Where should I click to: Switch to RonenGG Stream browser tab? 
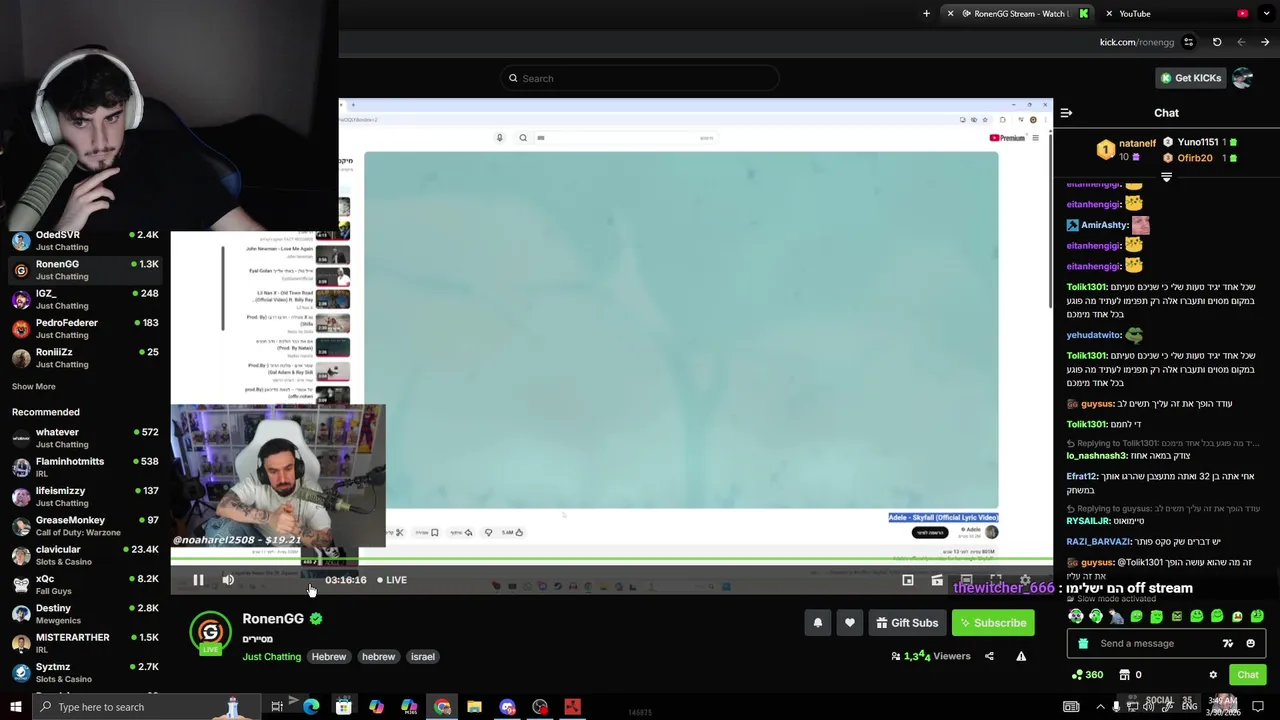click(x=1020, y=14)
